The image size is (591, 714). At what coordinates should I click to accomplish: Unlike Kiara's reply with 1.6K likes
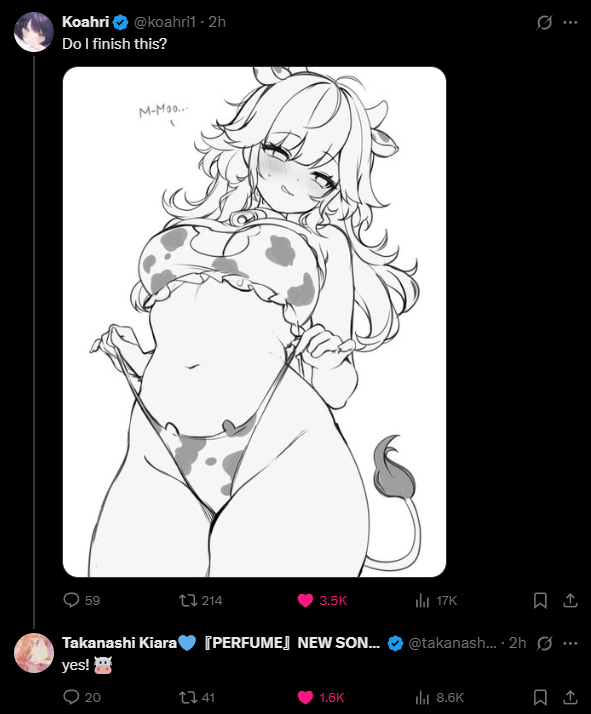pos(321,697)
